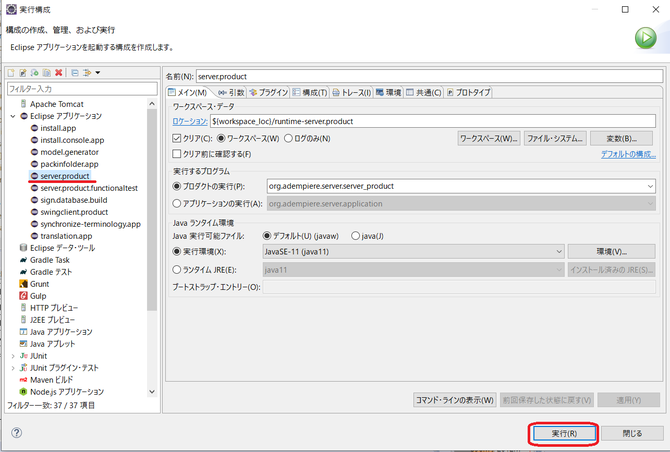Click the Node.js アプリケーション green icon
The width and height of the screenshot is (670, 452).
pos(24,391)
